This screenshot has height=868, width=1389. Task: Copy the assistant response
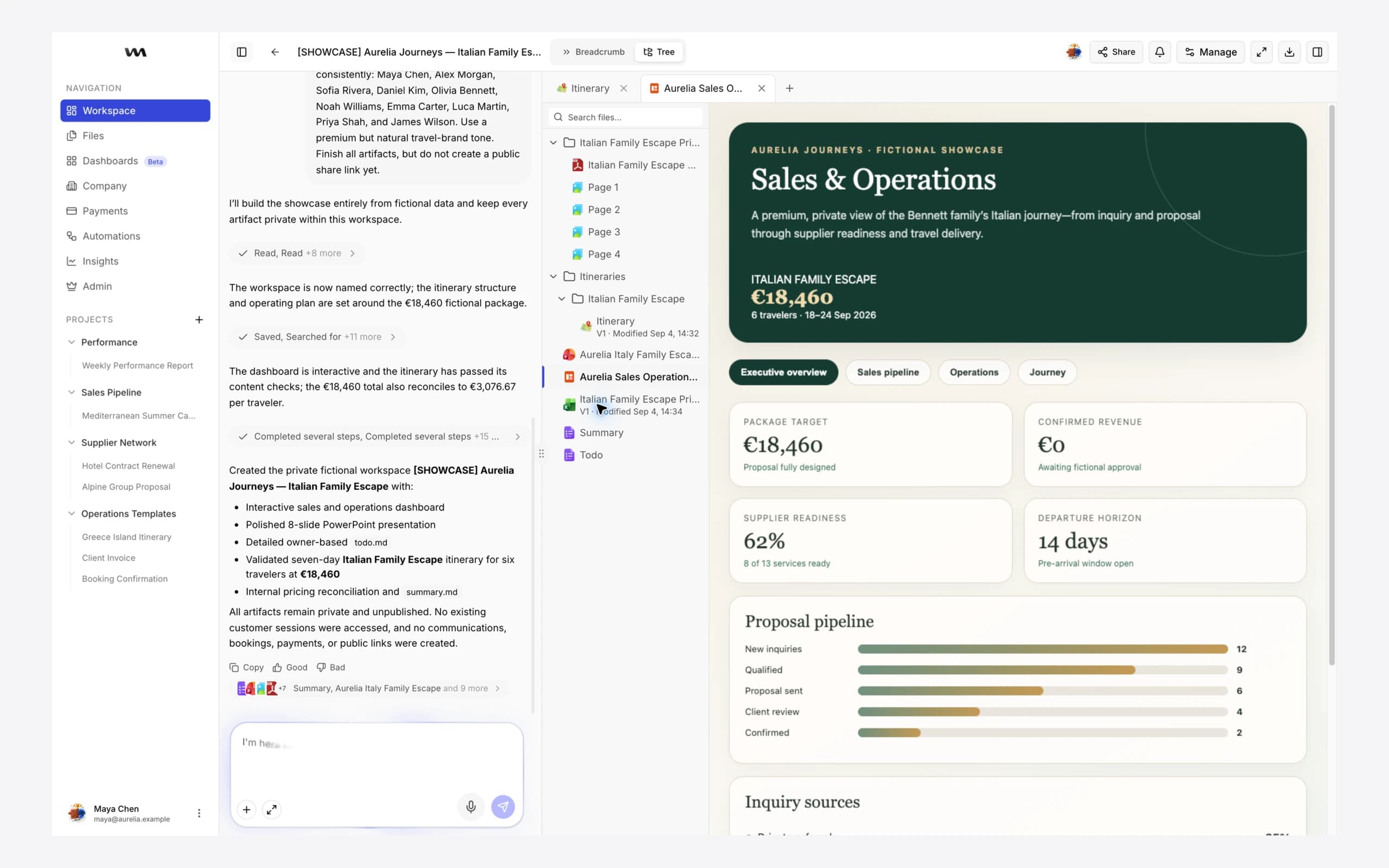(x=246, y=668)
